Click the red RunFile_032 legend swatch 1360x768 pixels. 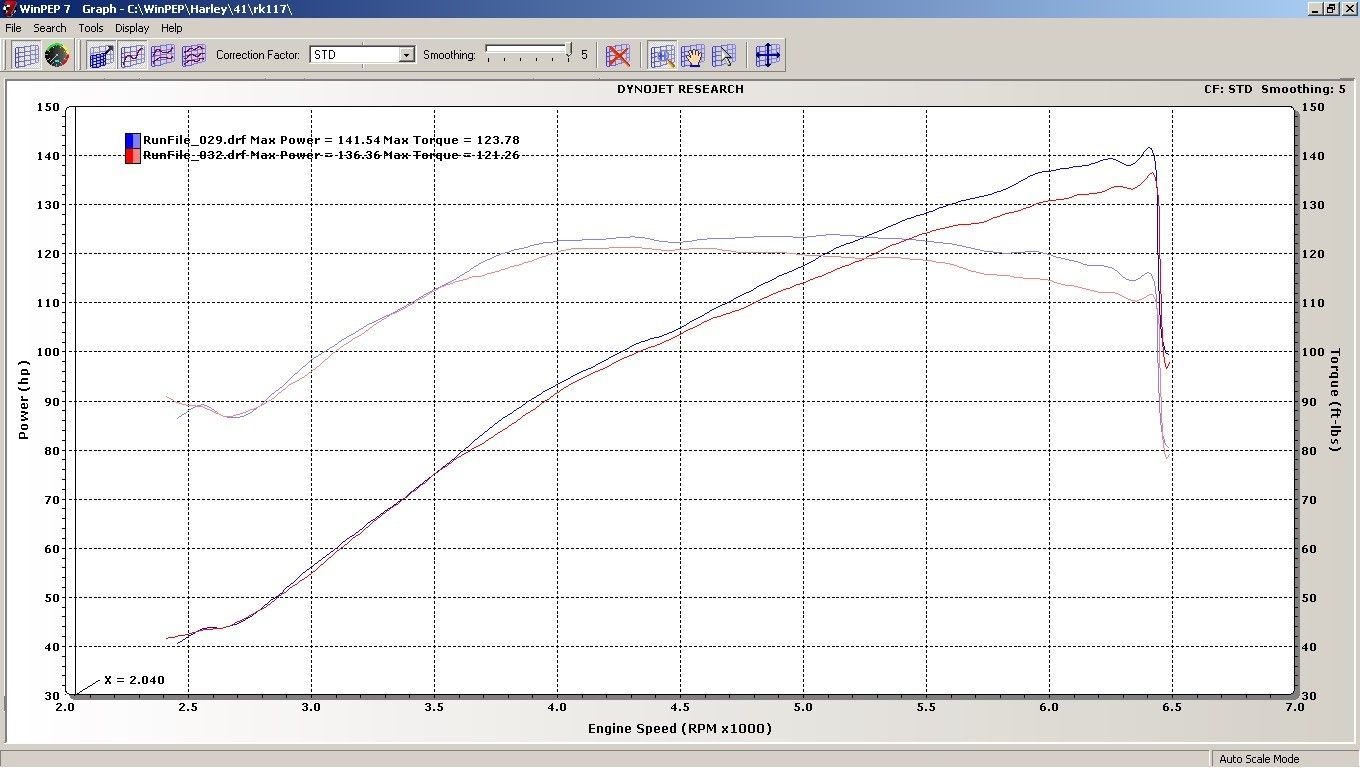click(x=132, y=155)
